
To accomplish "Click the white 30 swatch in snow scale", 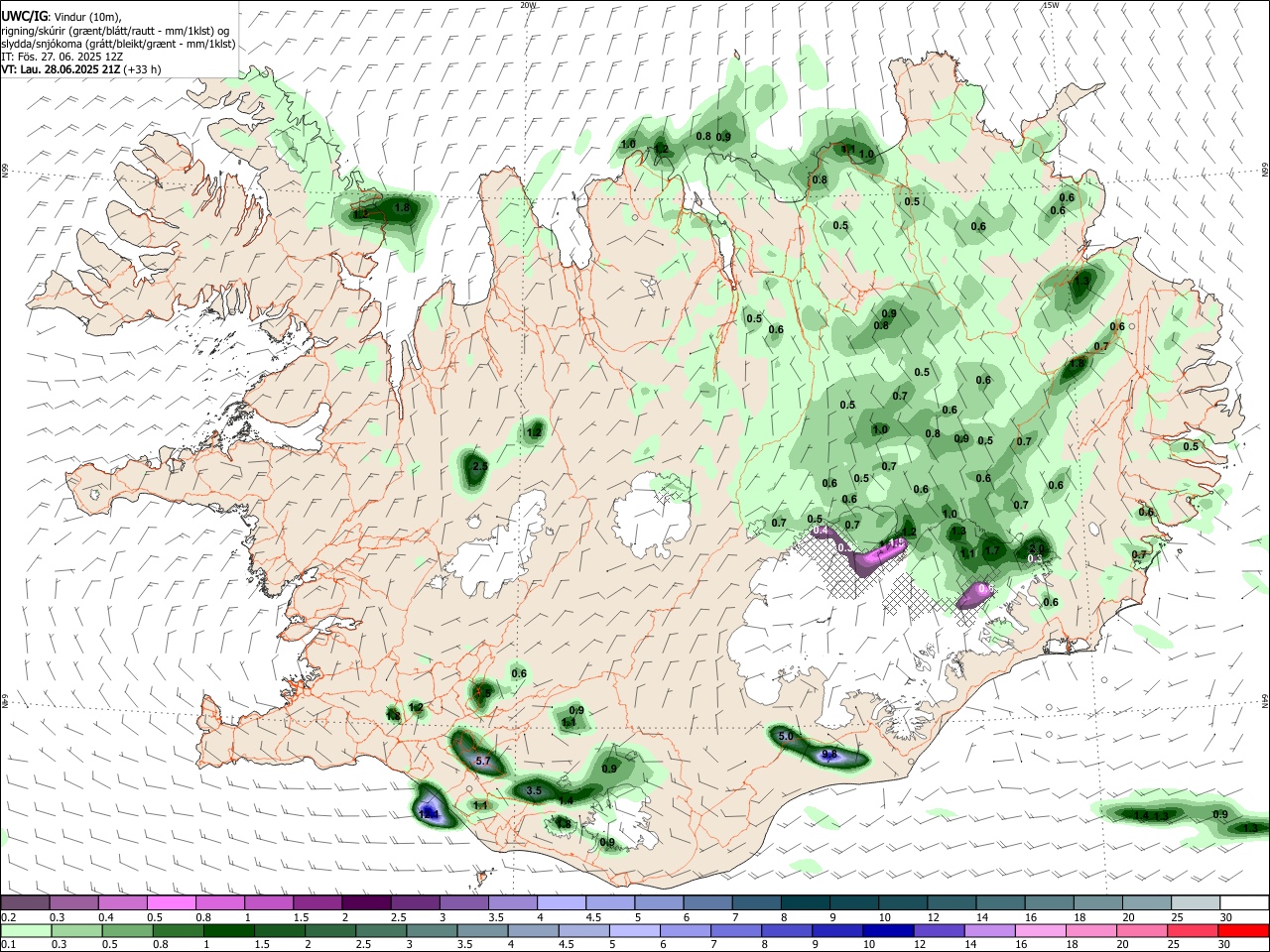I will [x=1244, y=902].
